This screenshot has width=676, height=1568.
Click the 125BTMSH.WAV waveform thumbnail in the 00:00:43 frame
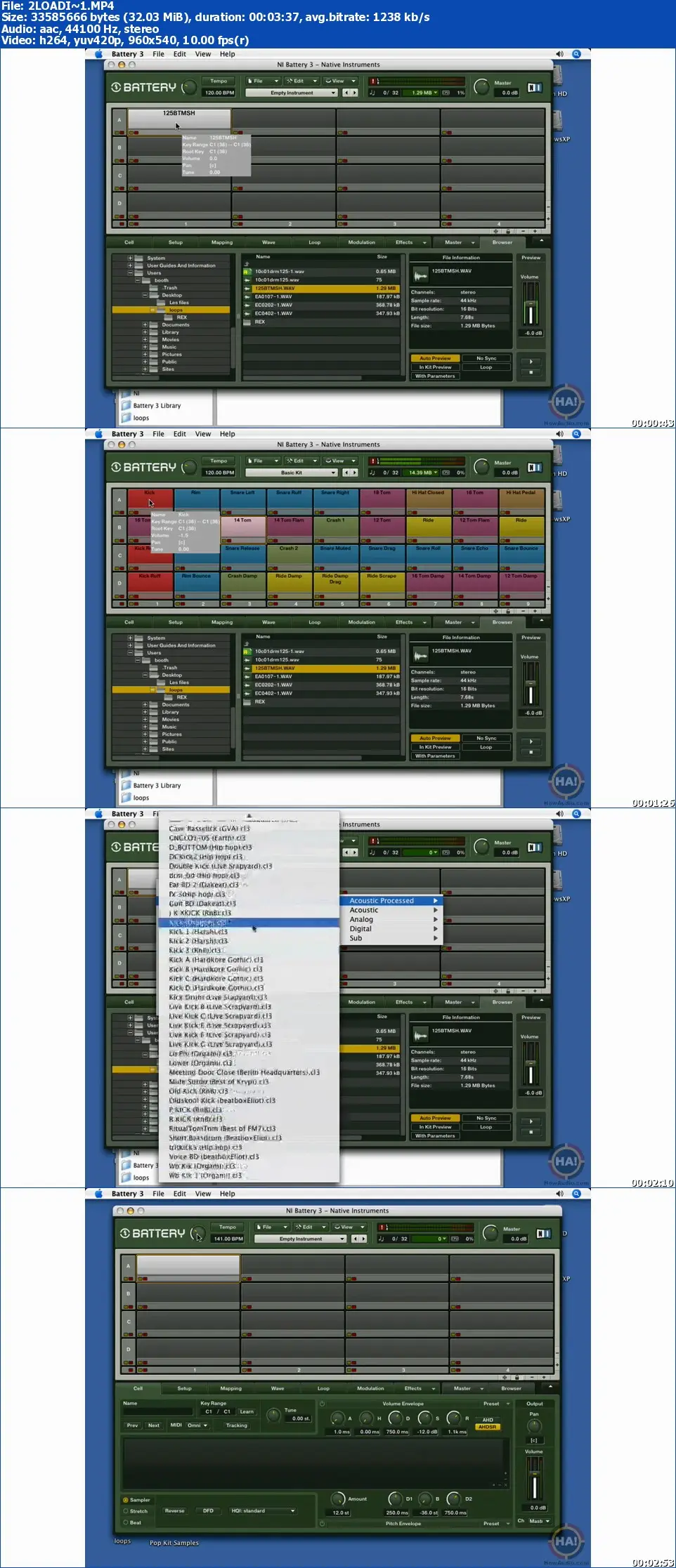(420, 275)
